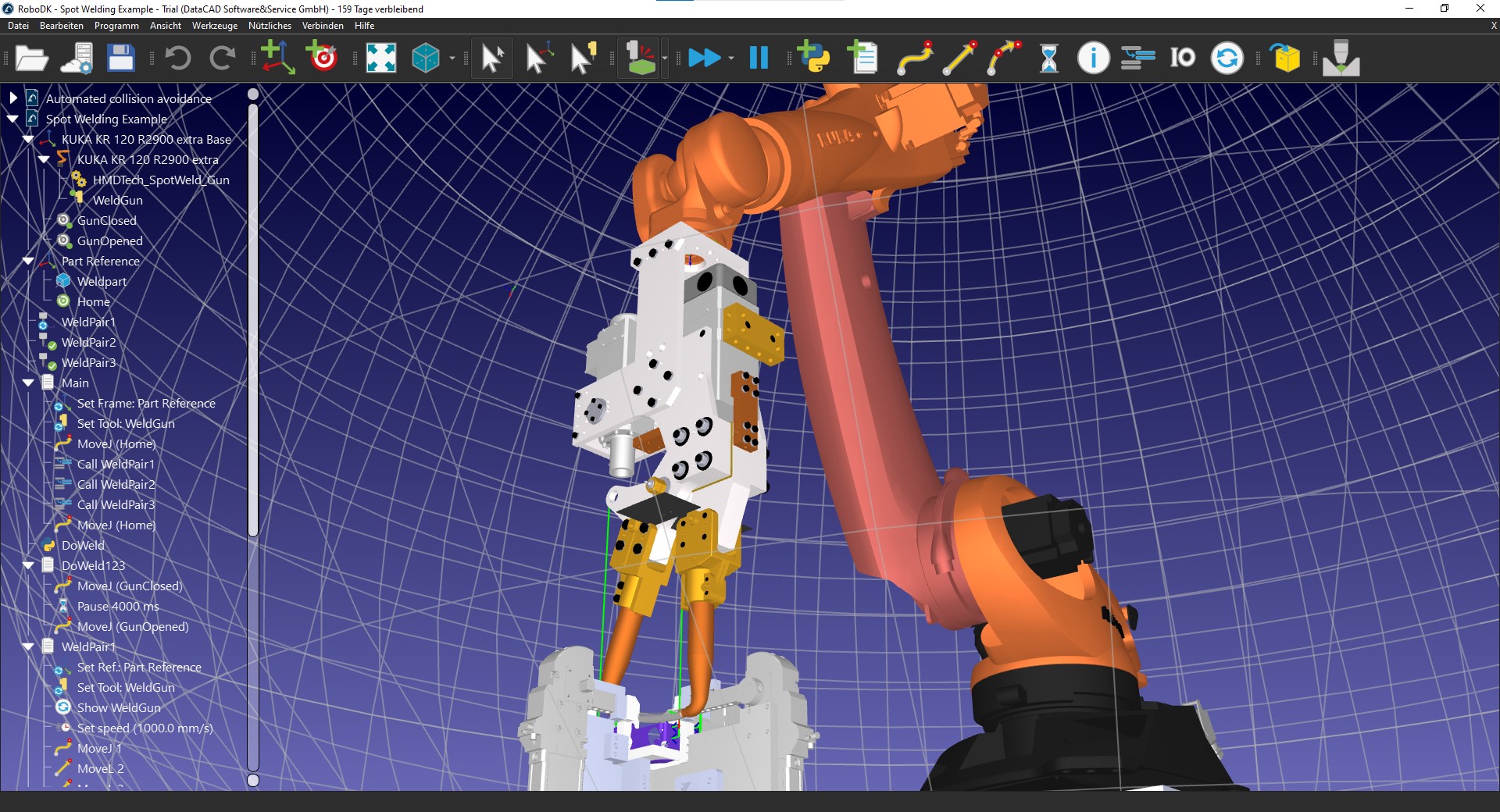Viewport: 1500px width, 812px height.
Task: Open the Programm menu
Action: point(116,25)
